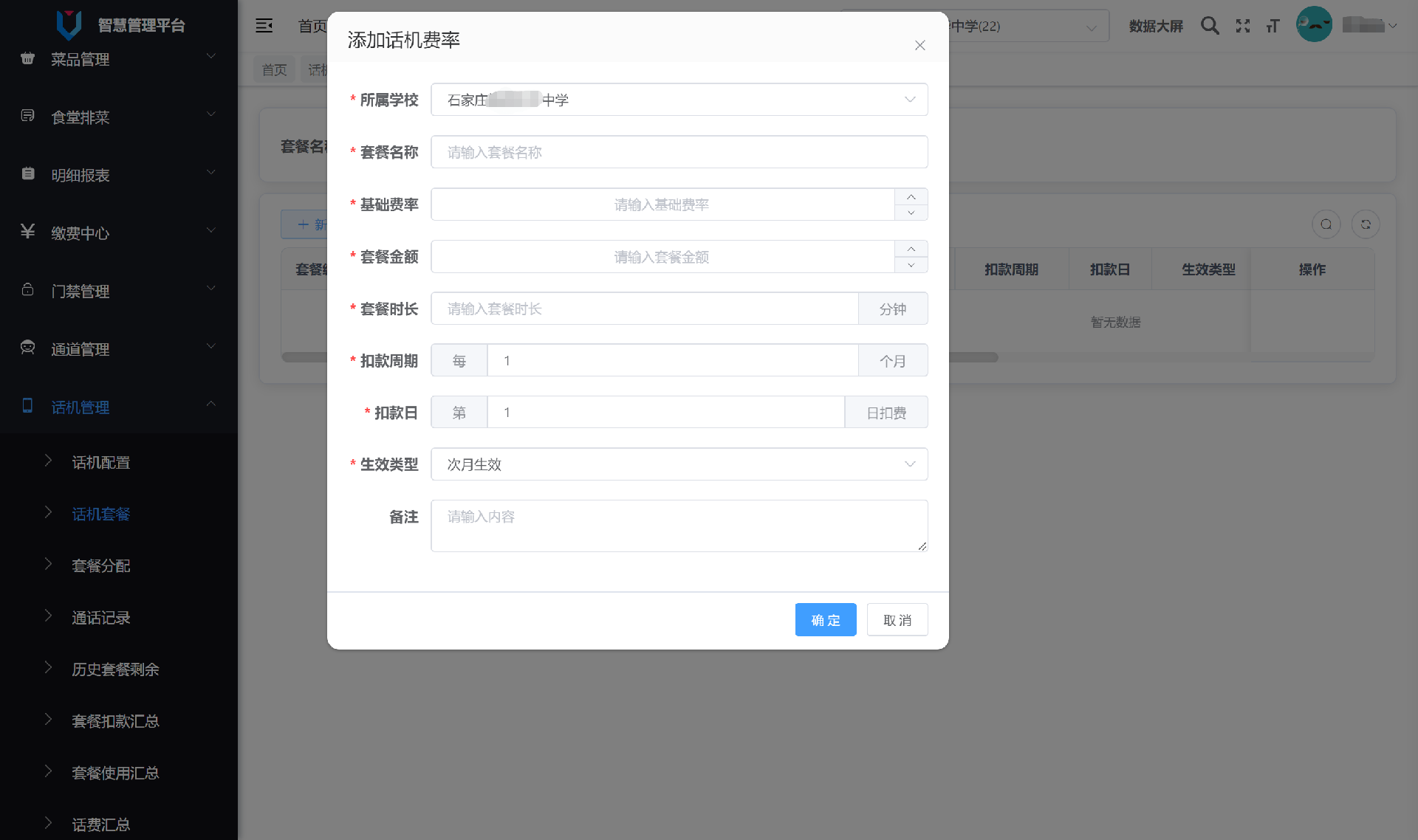Open the search magnifier in top bar
Image resolution: width=1418 pixels, height=840 pixels.
point(1210,26)
